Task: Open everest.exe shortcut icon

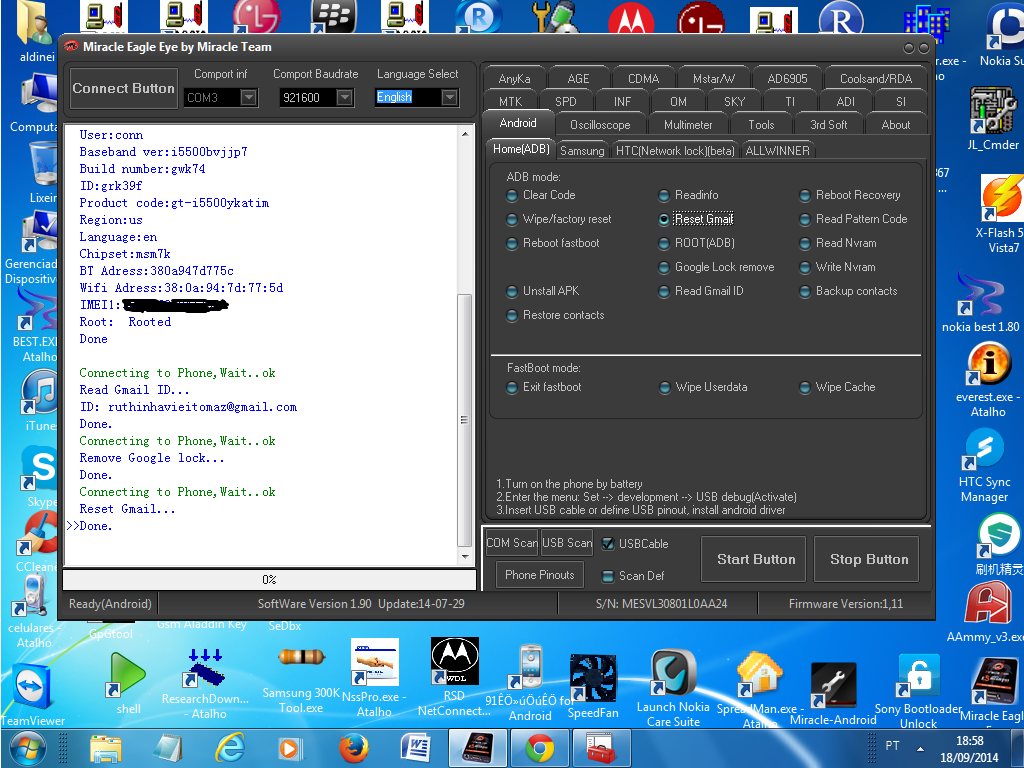Action: [987, 379]
